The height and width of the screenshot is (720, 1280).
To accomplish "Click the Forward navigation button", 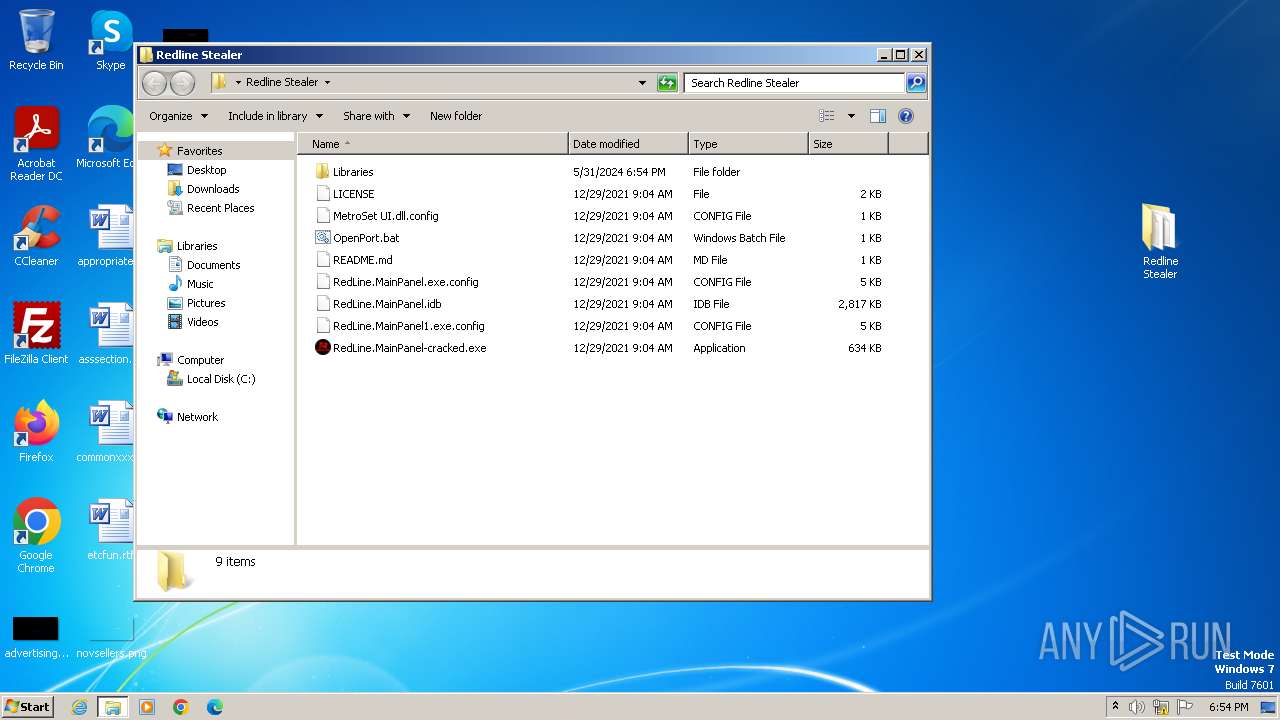I will coord(182,83).
